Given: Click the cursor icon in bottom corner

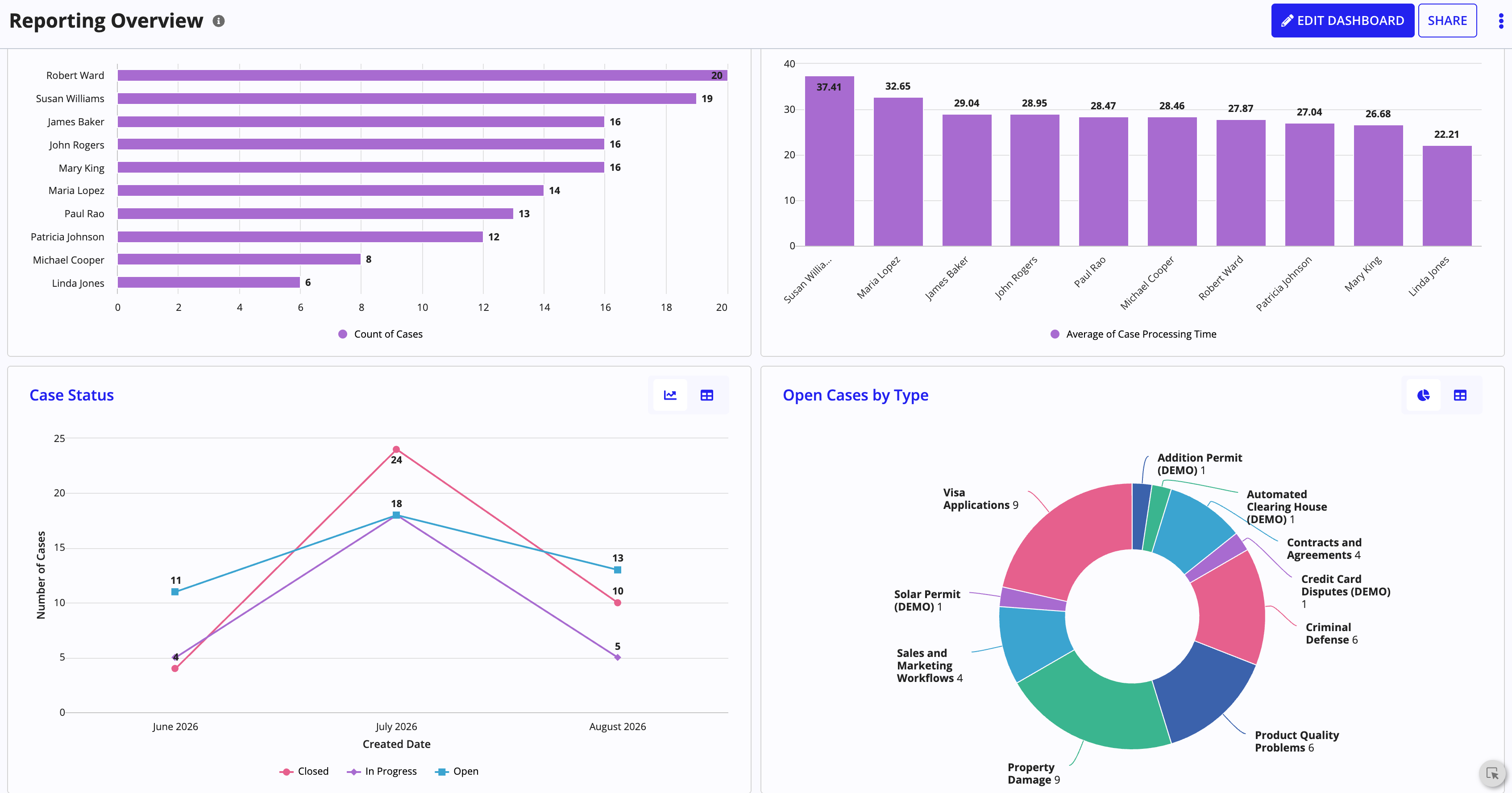Looking at the screenshot, I should tap(1492, 774).
